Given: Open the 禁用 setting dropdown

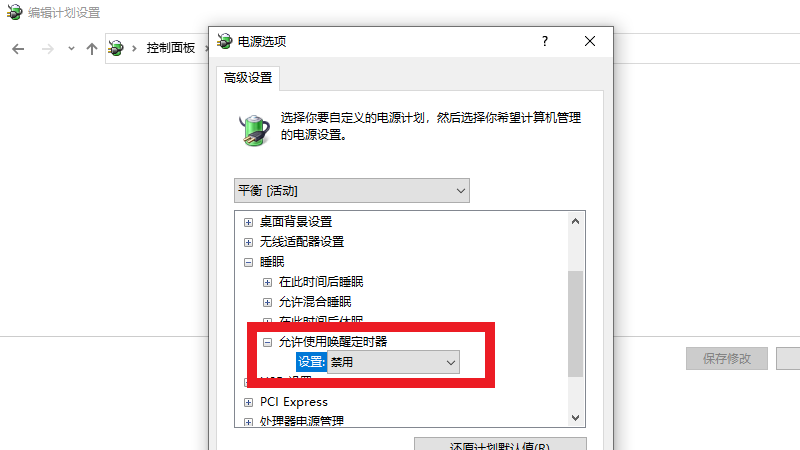Looking at the screenshot, I should [x=393, y=362].
